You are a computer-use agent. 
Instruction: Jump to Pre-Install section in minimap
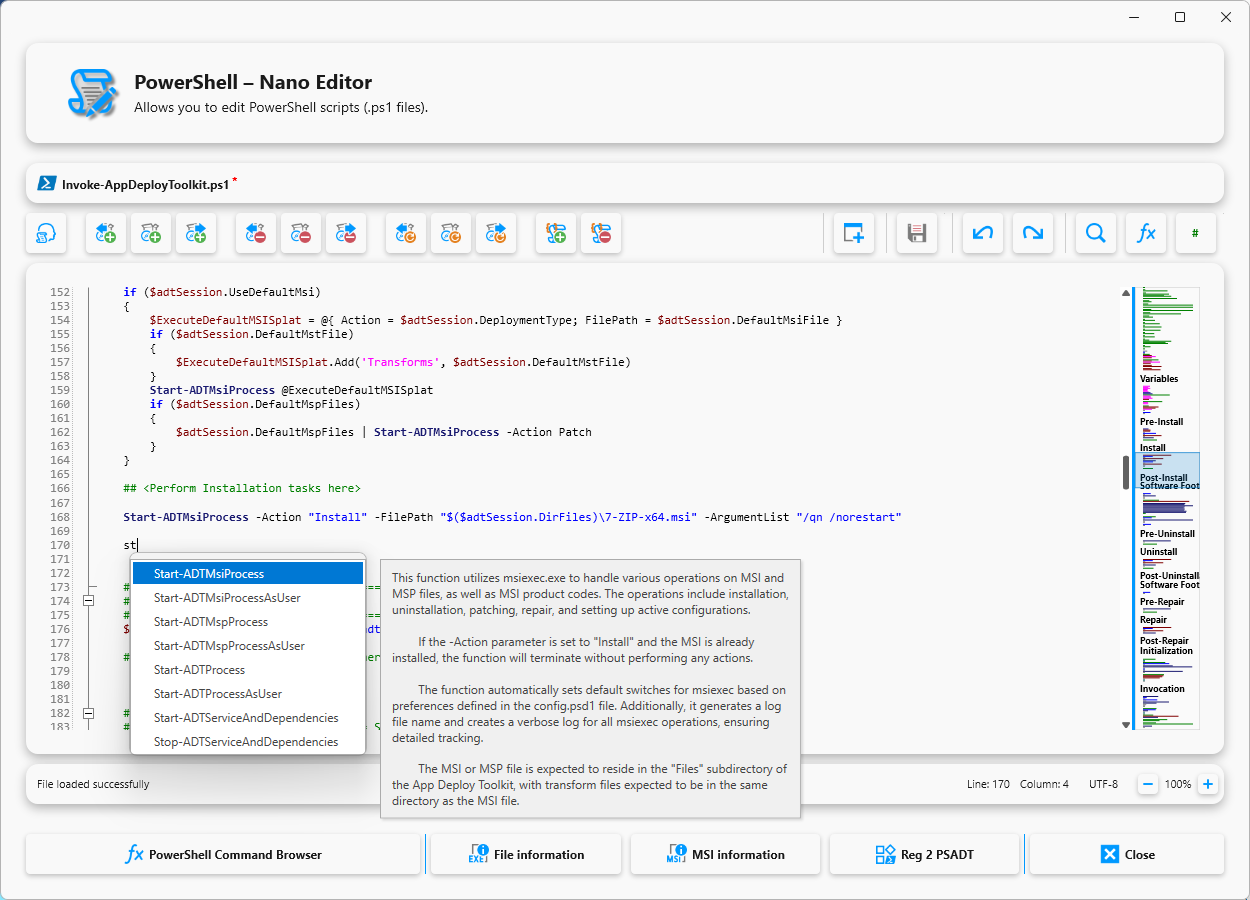(1161, 422)
